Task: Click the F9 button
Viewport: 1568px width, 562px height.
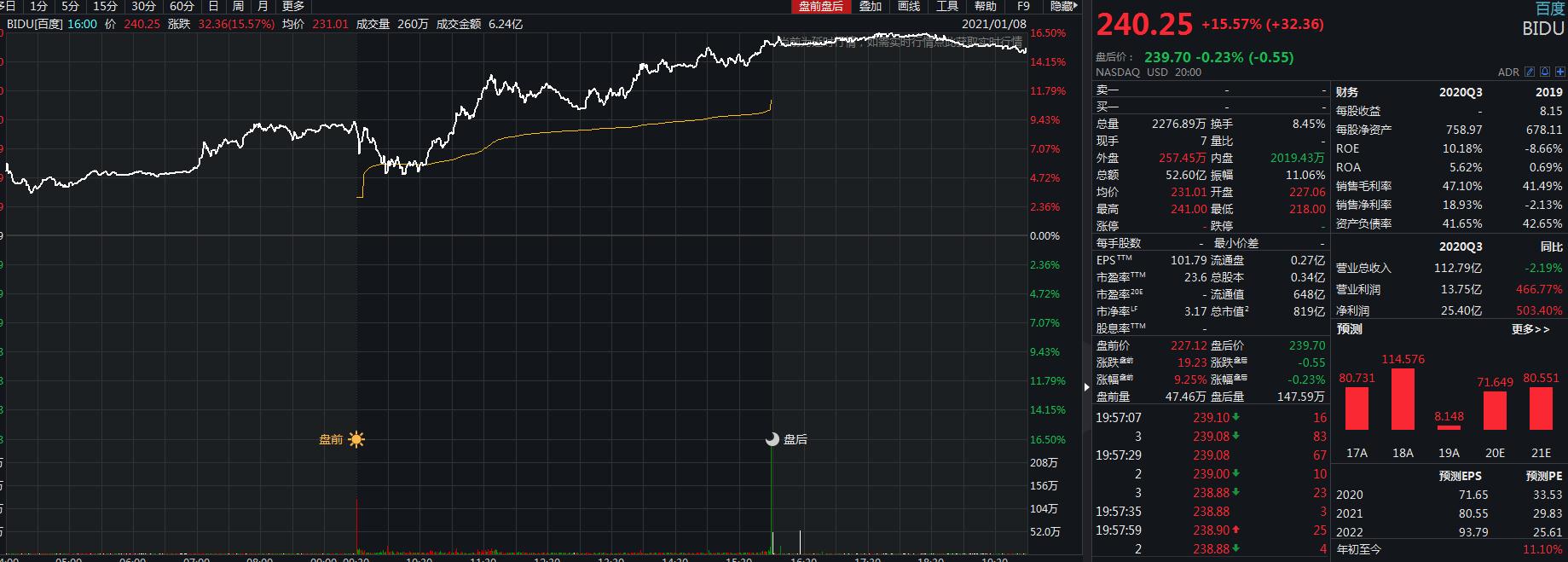Action: click(x=1024, y=6)
